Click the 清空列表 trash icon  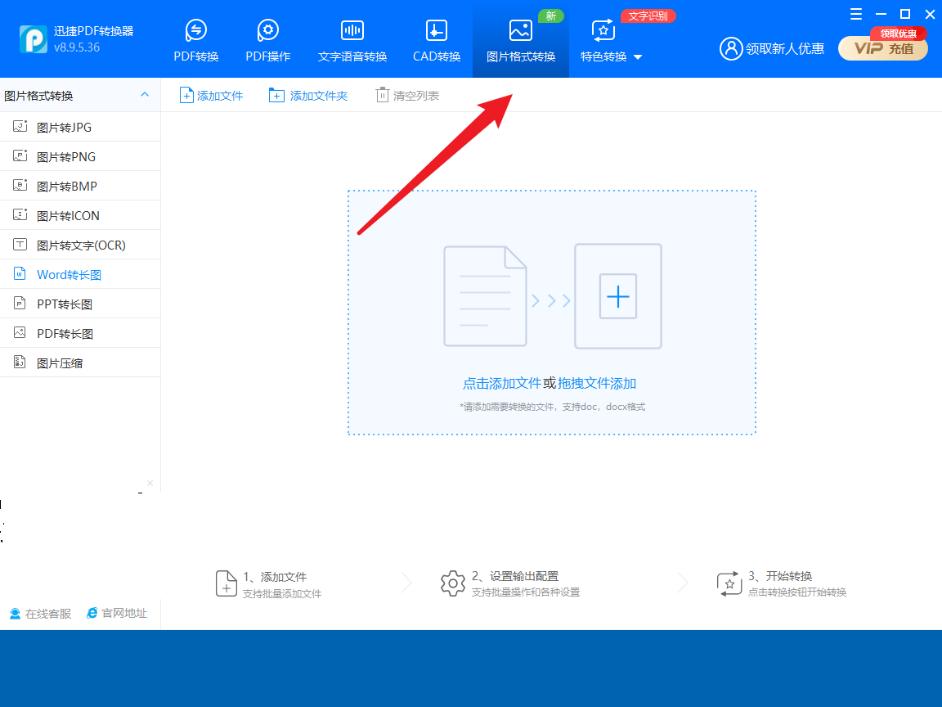click(382, 95)
